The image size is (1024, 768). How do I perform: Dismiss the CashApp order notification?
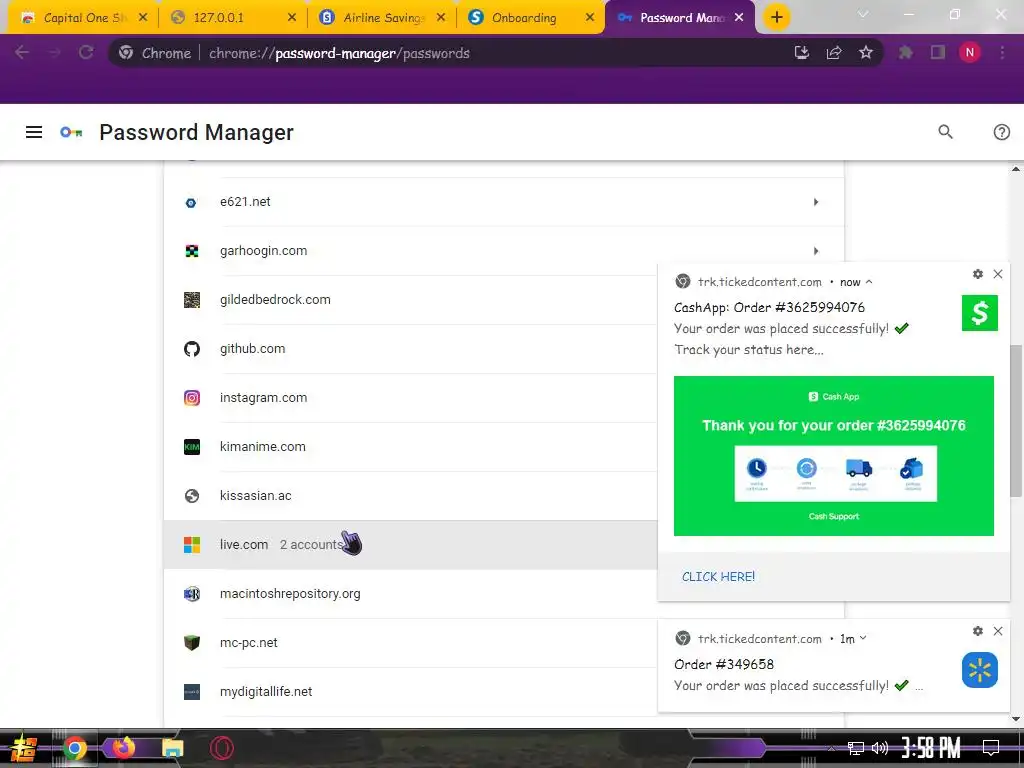click(998, 274)
